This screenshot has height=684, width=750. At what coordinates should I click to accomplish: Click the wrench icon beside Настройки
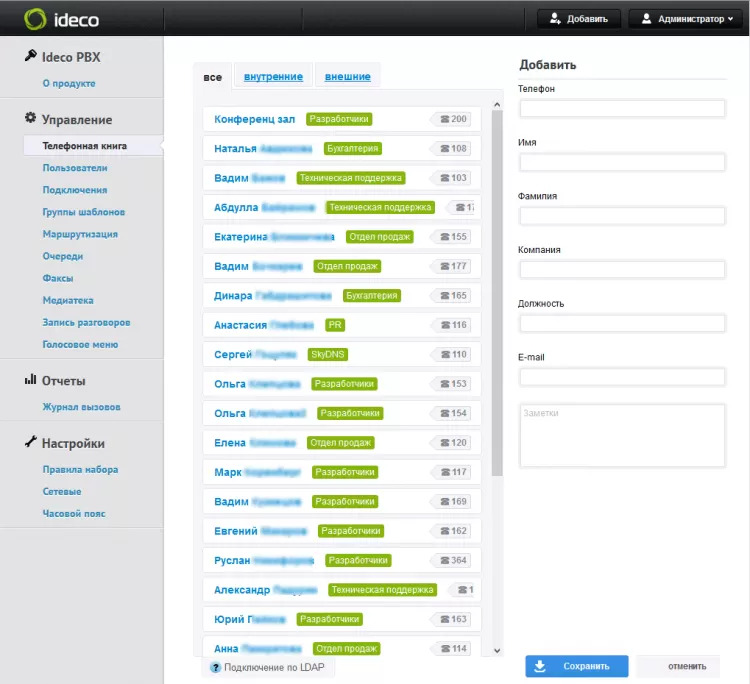click(31, 443)
